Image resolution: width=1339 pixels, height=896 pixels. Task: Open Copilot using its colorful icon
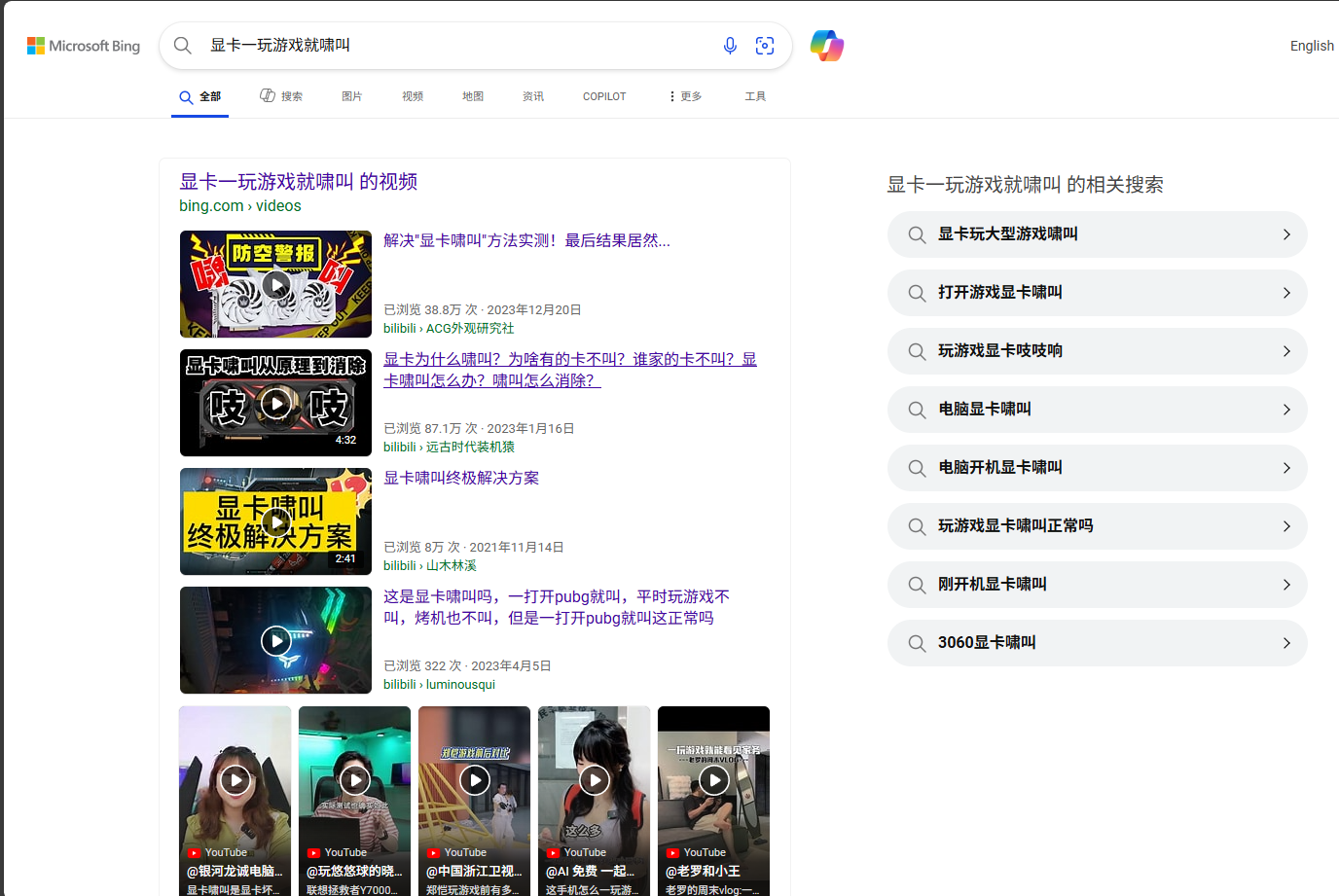(826, 45)
